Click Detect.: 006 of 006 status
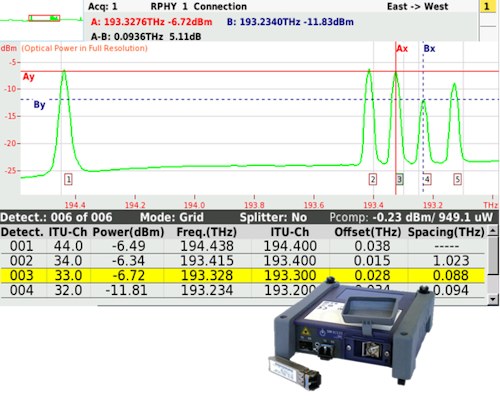 56,217
